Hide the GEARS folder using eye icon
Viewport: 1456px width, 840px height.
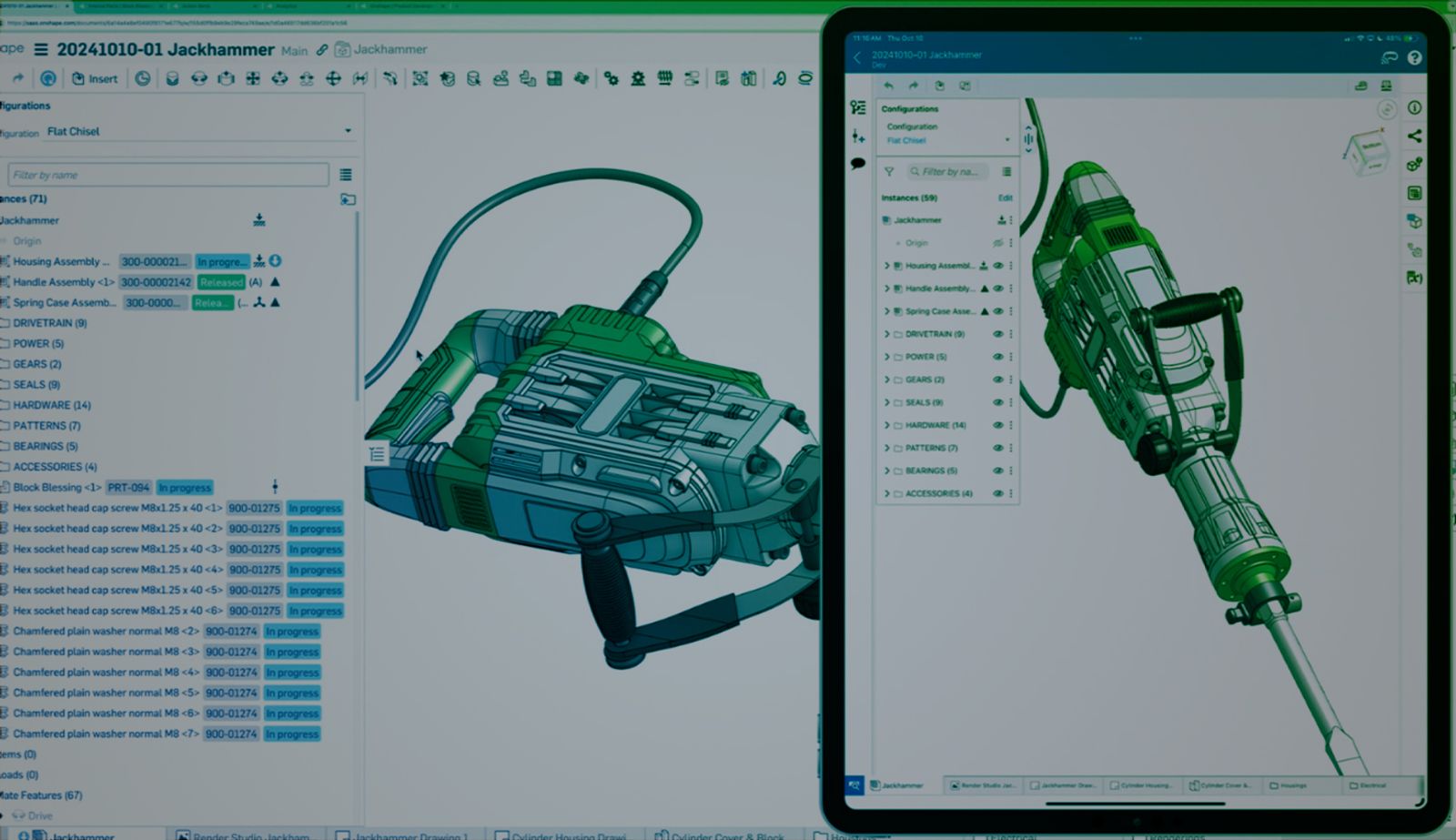coord(997,380)
